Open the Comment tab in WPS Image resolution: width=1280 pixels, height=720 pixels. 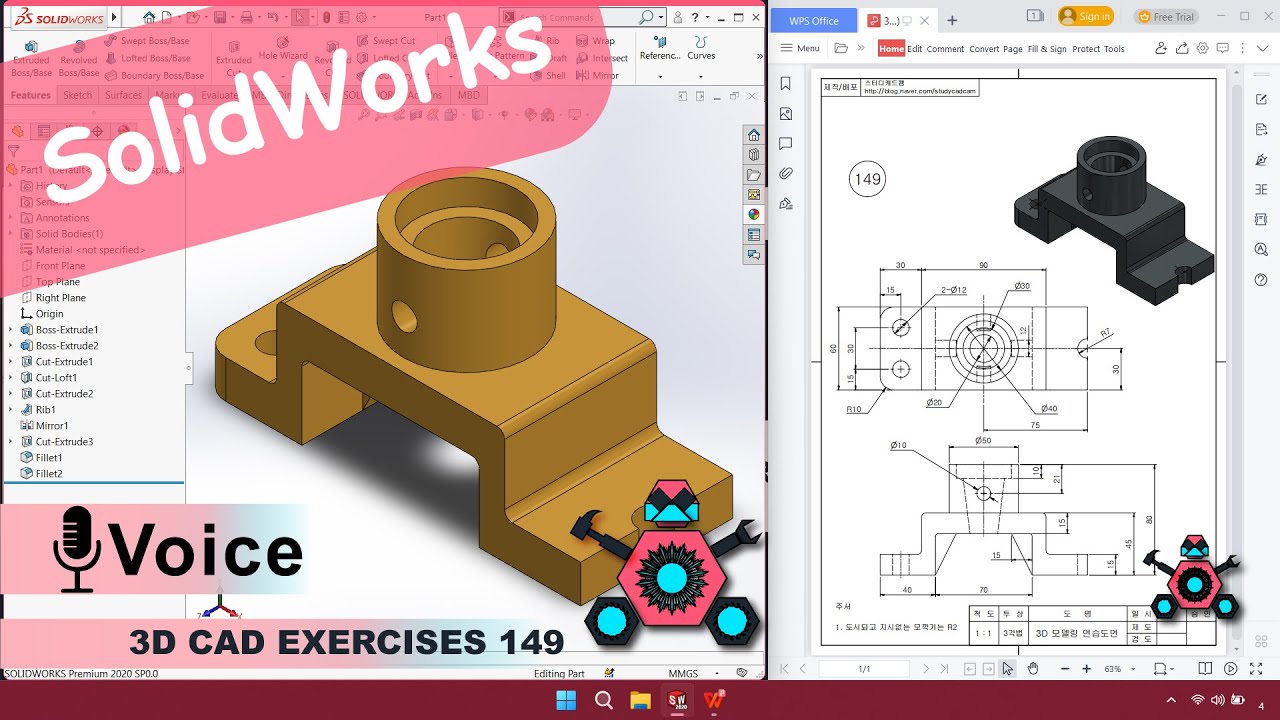point(945,48)
